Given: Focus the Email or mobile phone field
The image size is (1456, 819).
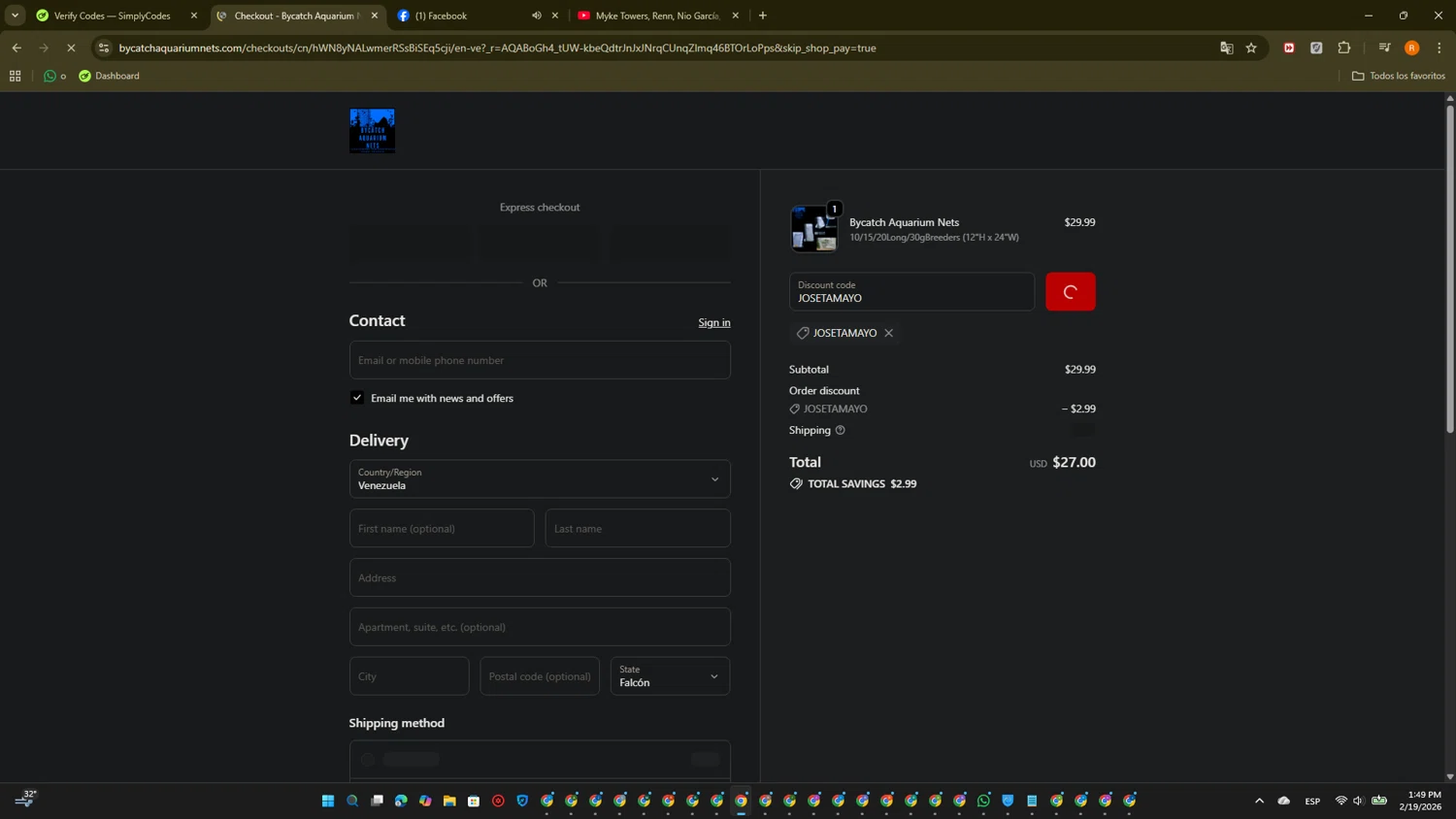Looking at the screenshot, I should [540, 360].
